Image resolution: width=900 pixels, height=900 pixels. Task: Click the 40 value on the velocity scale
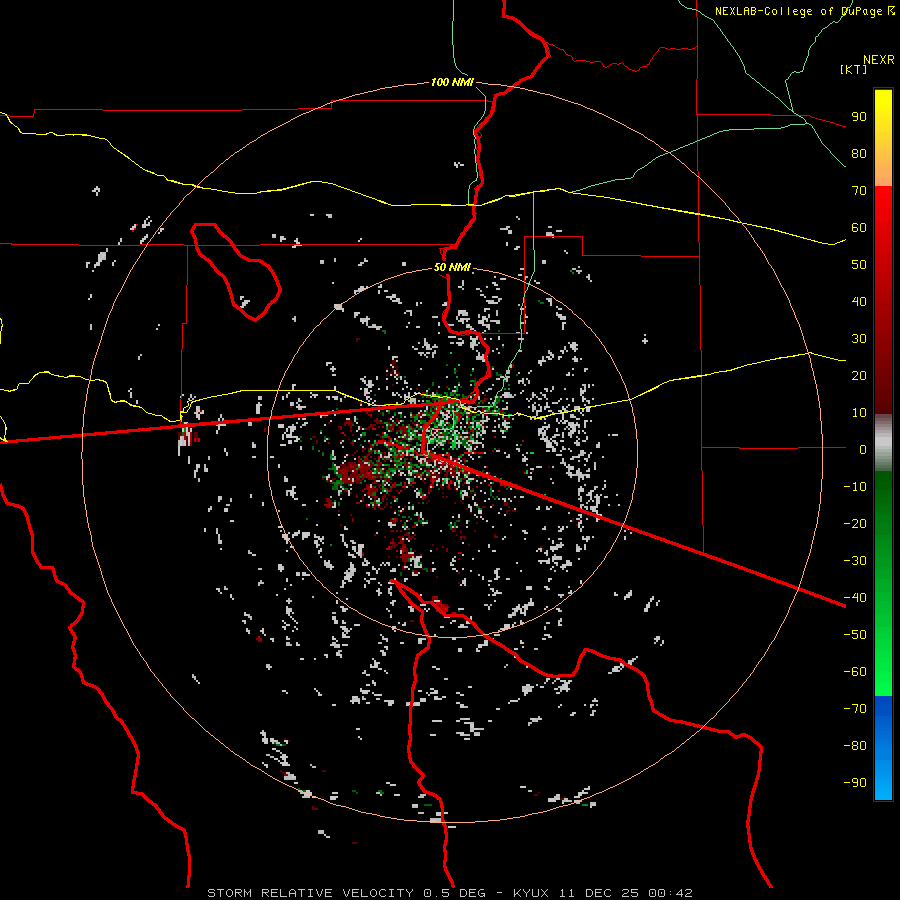[859, 301]
